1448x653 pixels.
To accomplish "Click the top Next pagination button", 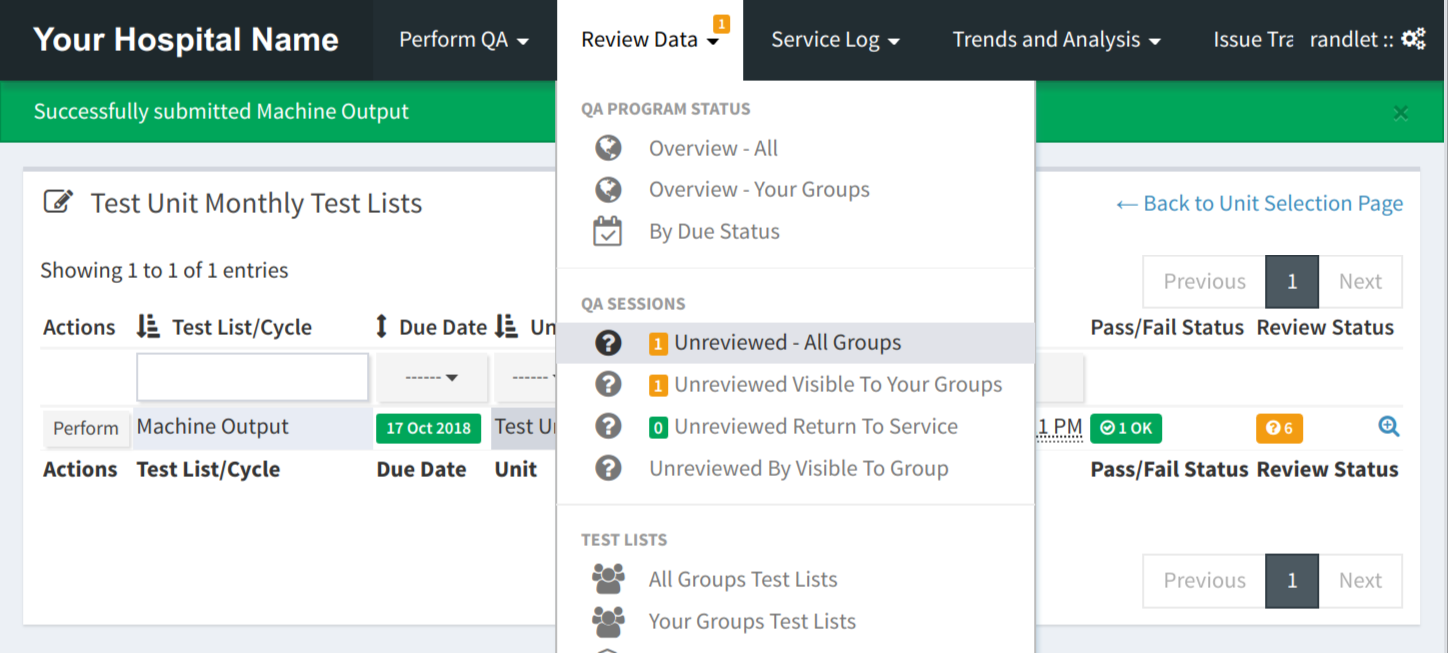I will [x=1360, y=282].
